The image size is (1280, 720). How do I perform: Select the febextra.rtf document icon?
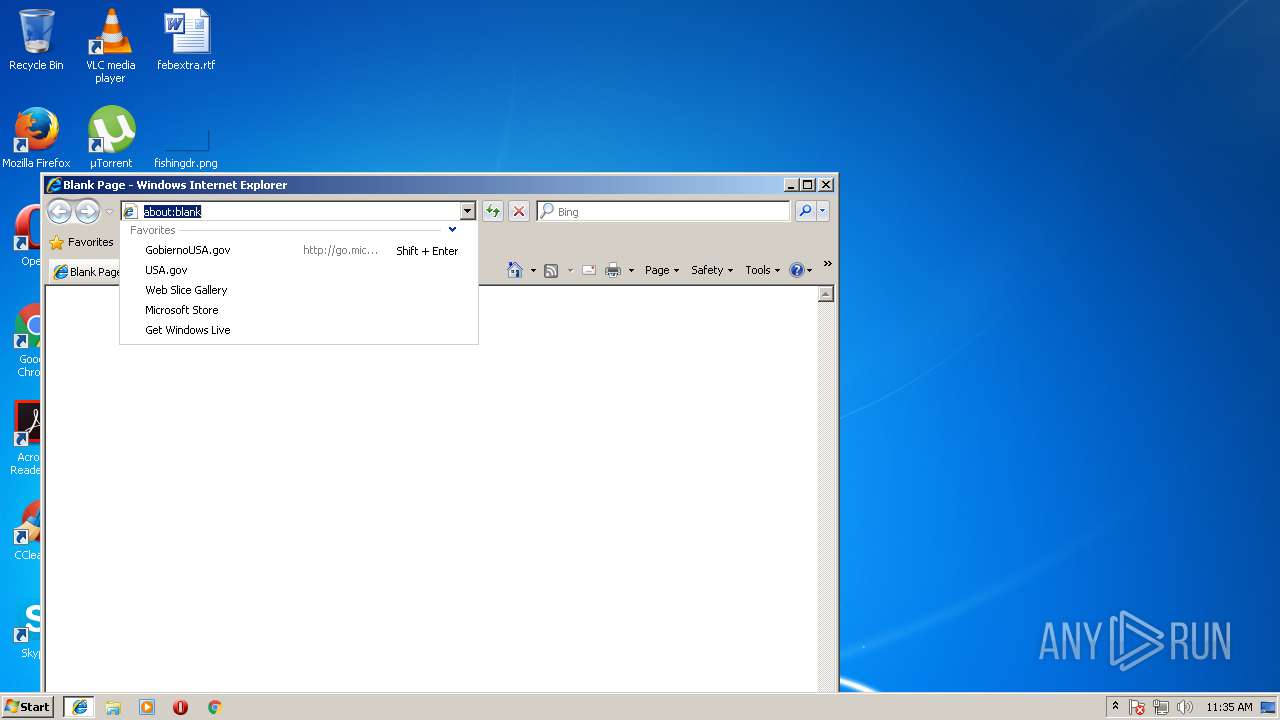186,40
